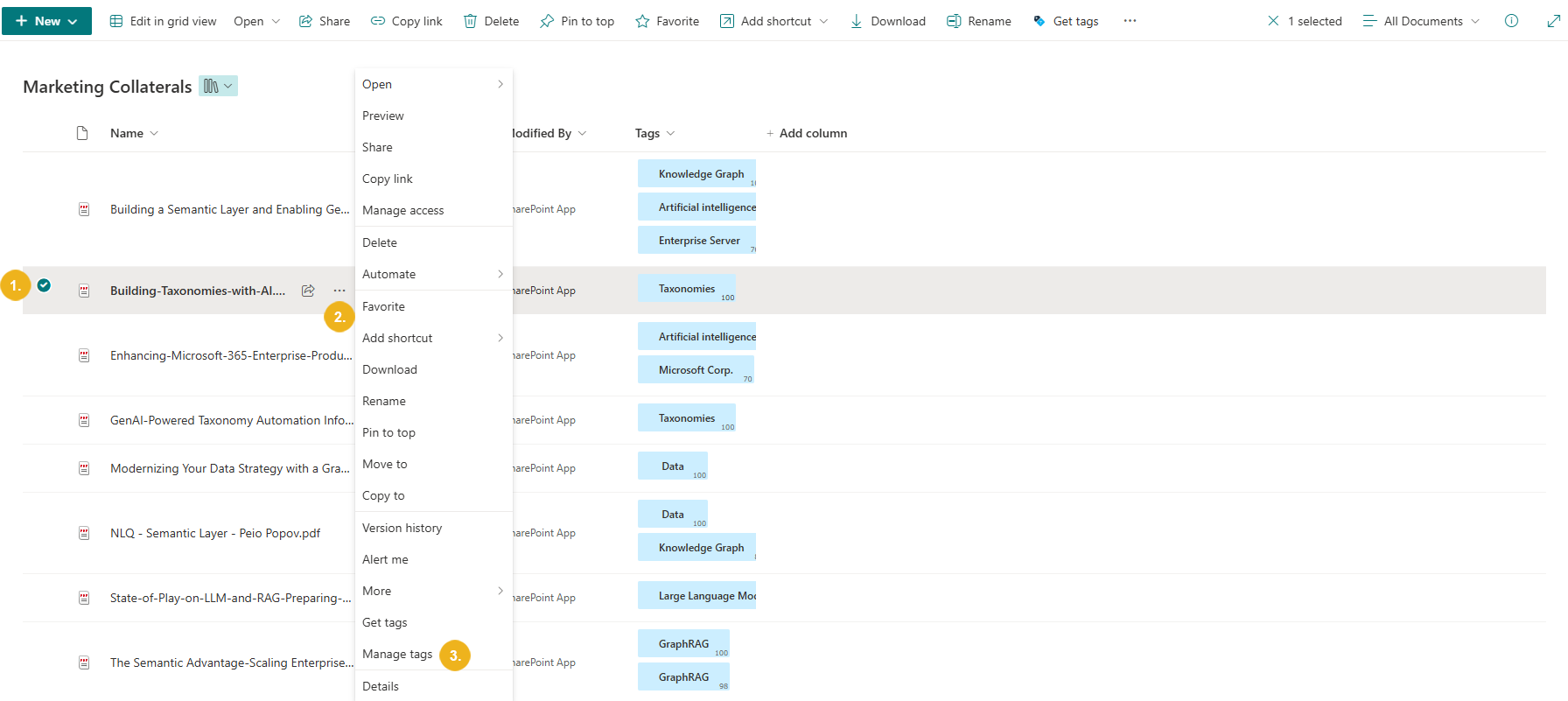Open the ellipsis menu on Building-Taxonomies-with-AI row

click(339, 291)
